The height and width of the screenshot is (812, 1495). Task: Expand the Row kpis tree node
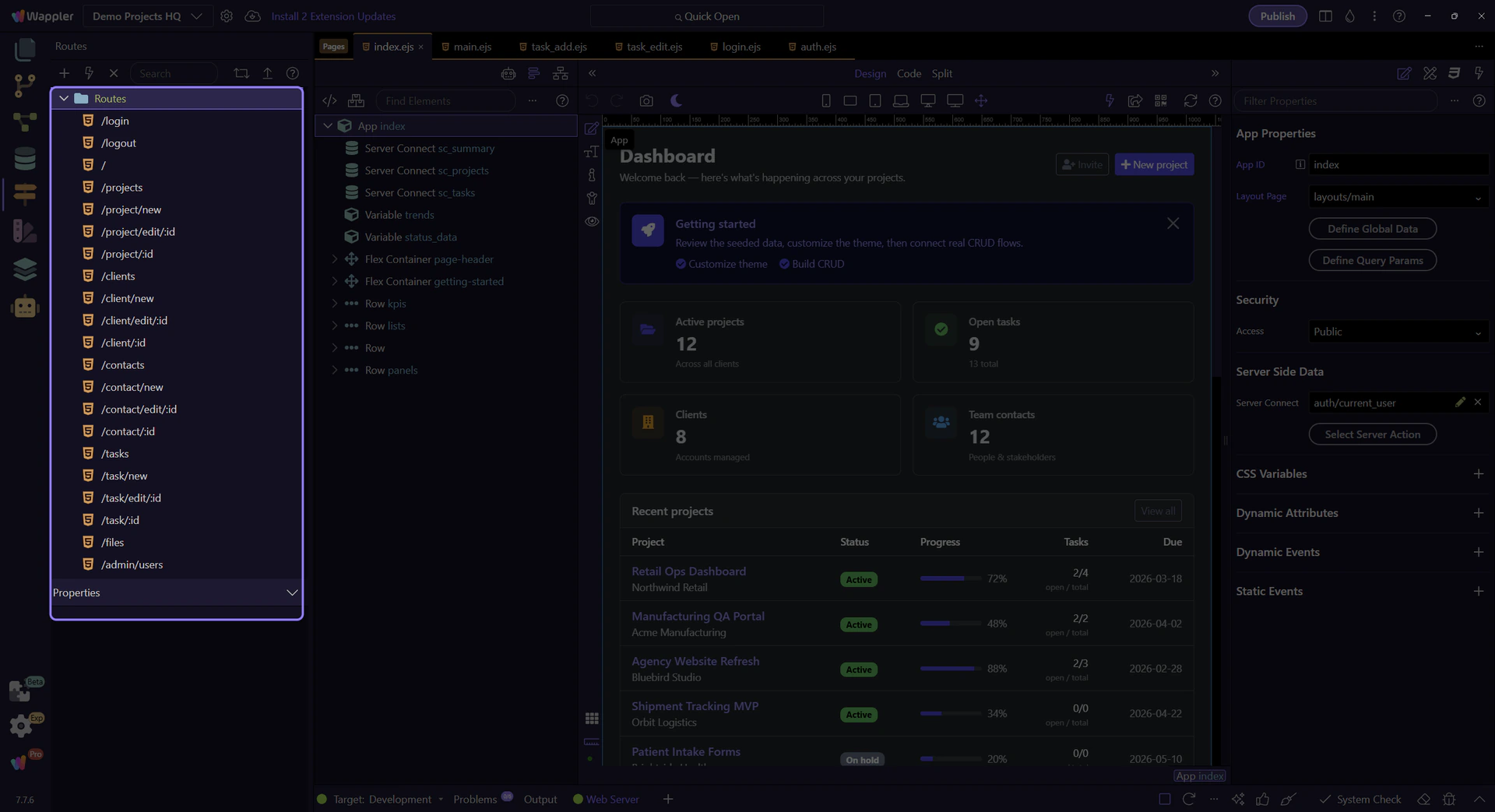point(335,304)
